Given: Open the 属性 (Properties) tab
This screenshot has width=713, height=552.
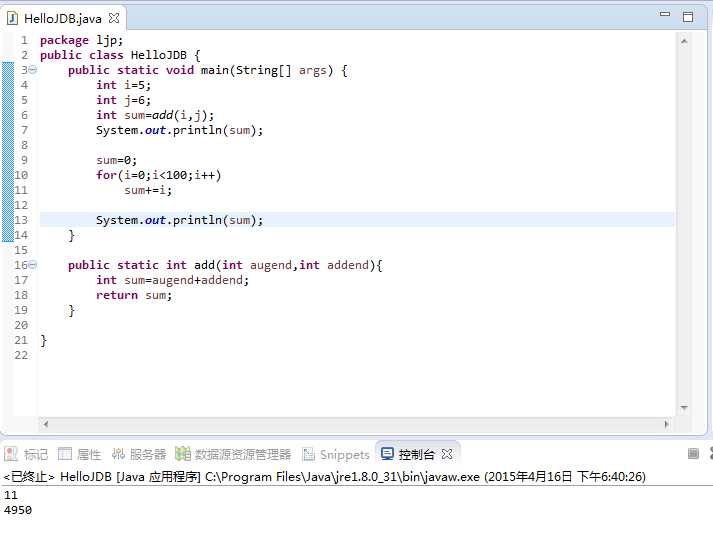Looking at the screenshot, I should (80, 454).
